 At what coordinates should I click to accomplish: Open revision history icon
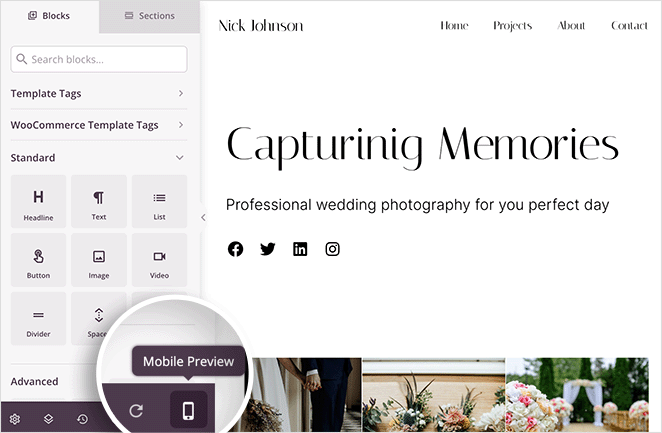pos(82,419)
